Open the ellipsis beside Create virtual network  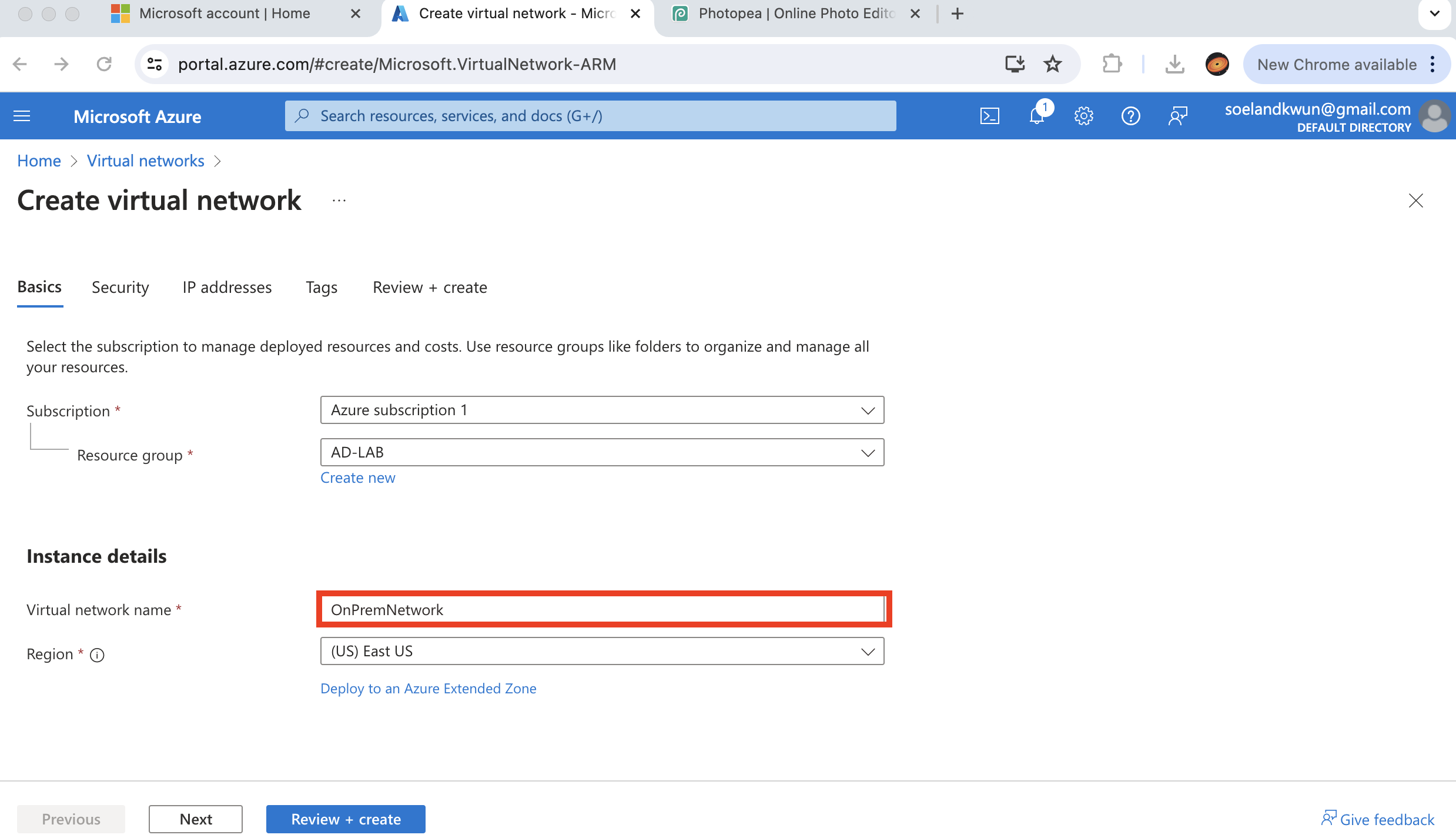(x=339, y=201)
